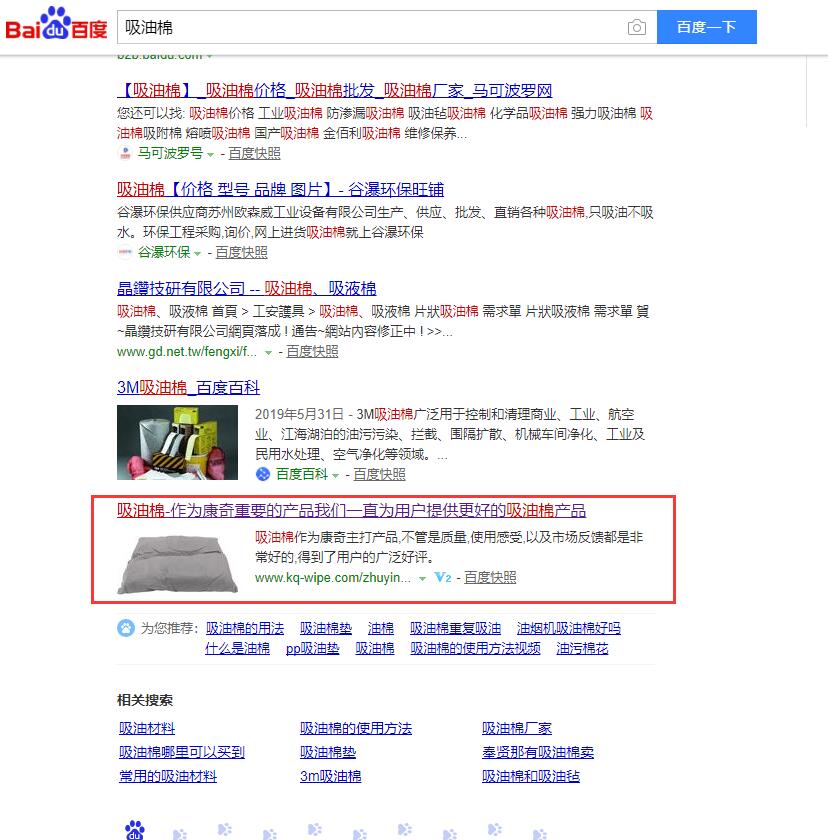Open the 3M吸油棉_百度百科 result link
This screenshot has width=828, height=840.
tap(189, 387)
